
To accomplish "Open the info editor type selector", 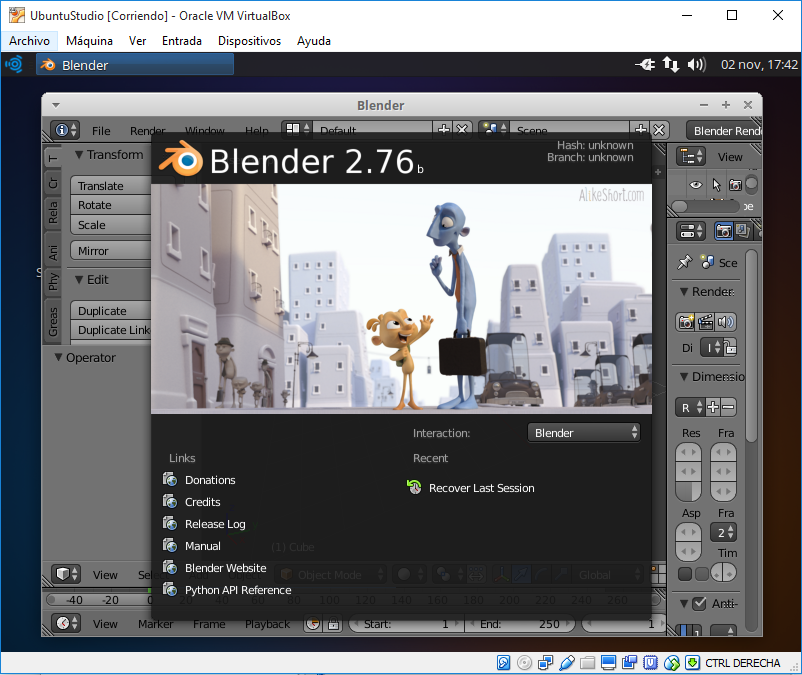I will (67, 131).
